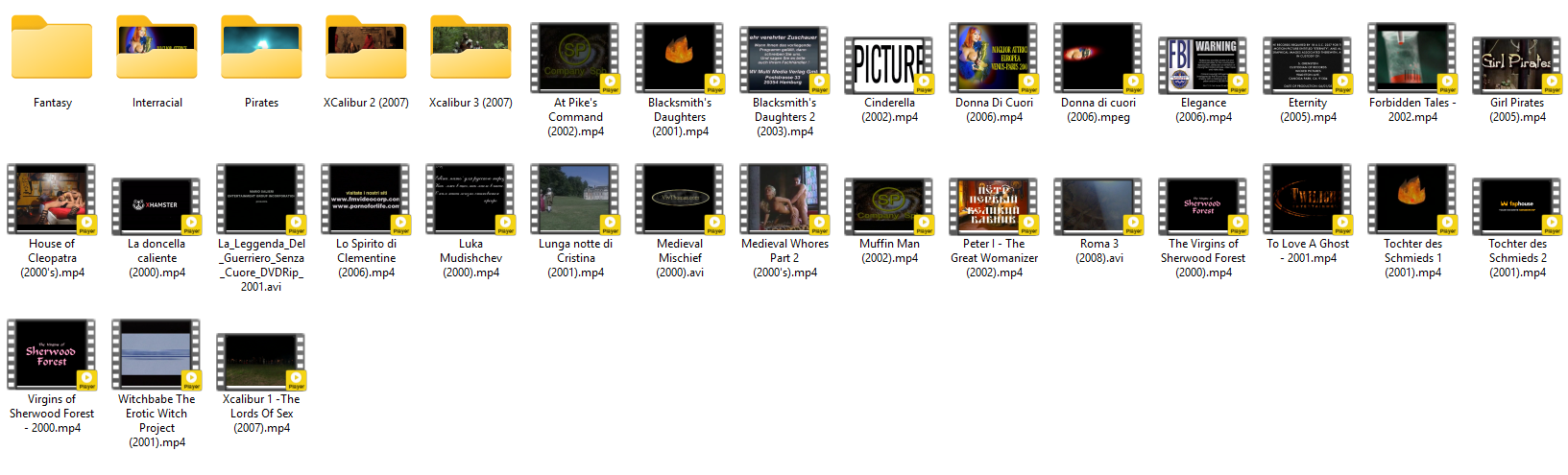Select Lunga notte di Cristina (2001).mp4 icon
The image size is (1568, 475).
(x=575, y=200)
